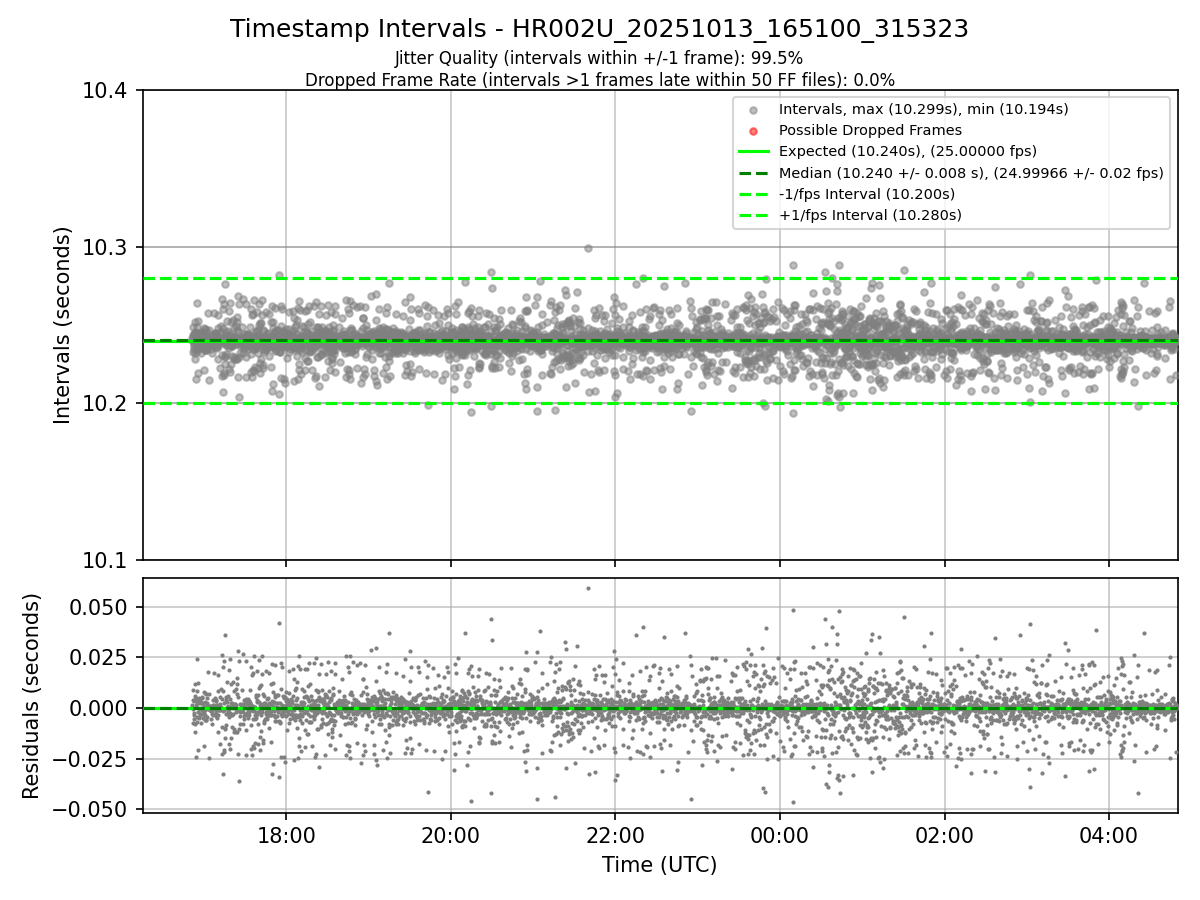The image size is (1200, 900).
Task: Click the 10.4 tick label on Intervals axis
Action: coord(107,91)
